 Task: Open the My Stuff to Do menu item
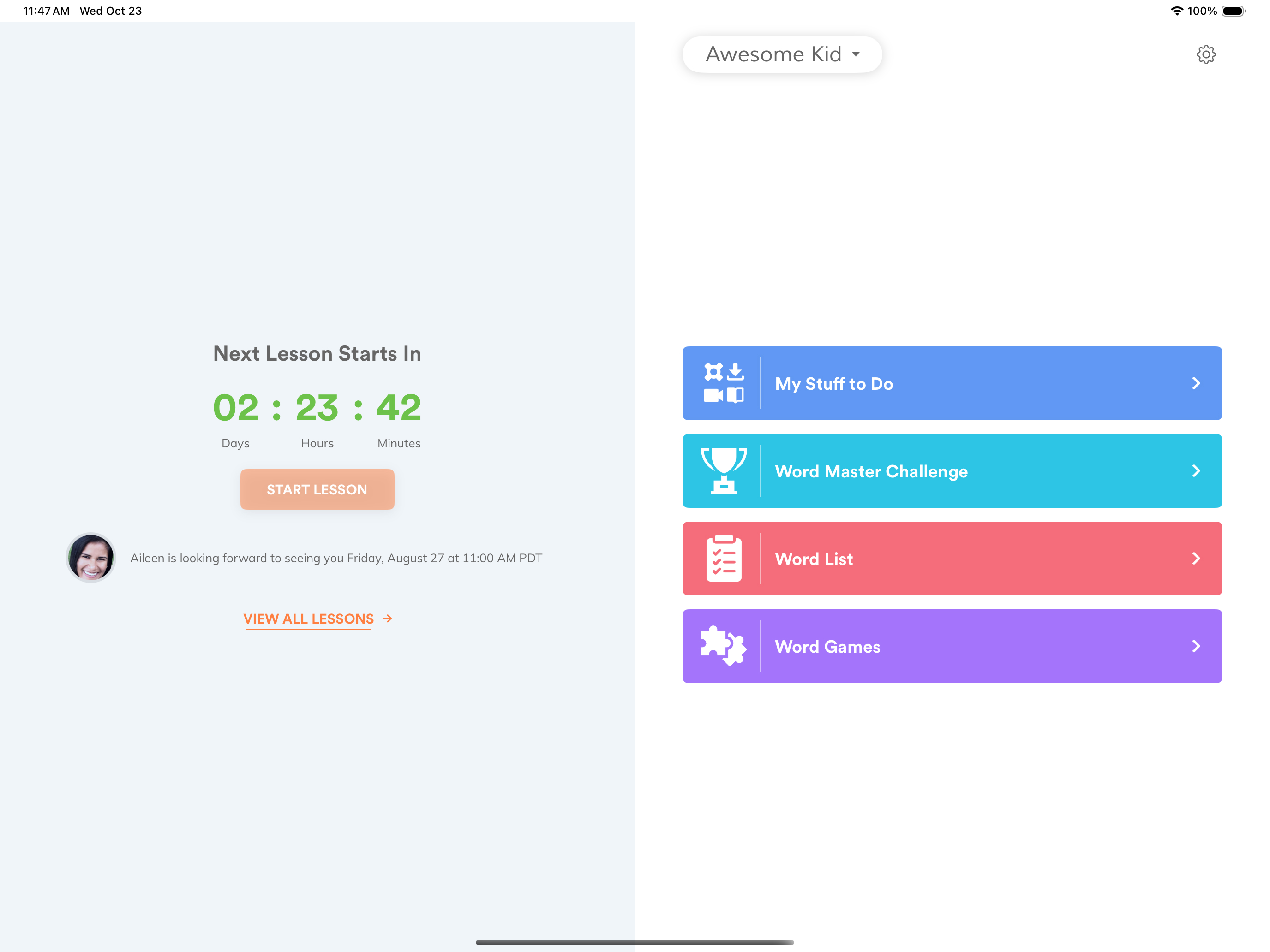952,383
